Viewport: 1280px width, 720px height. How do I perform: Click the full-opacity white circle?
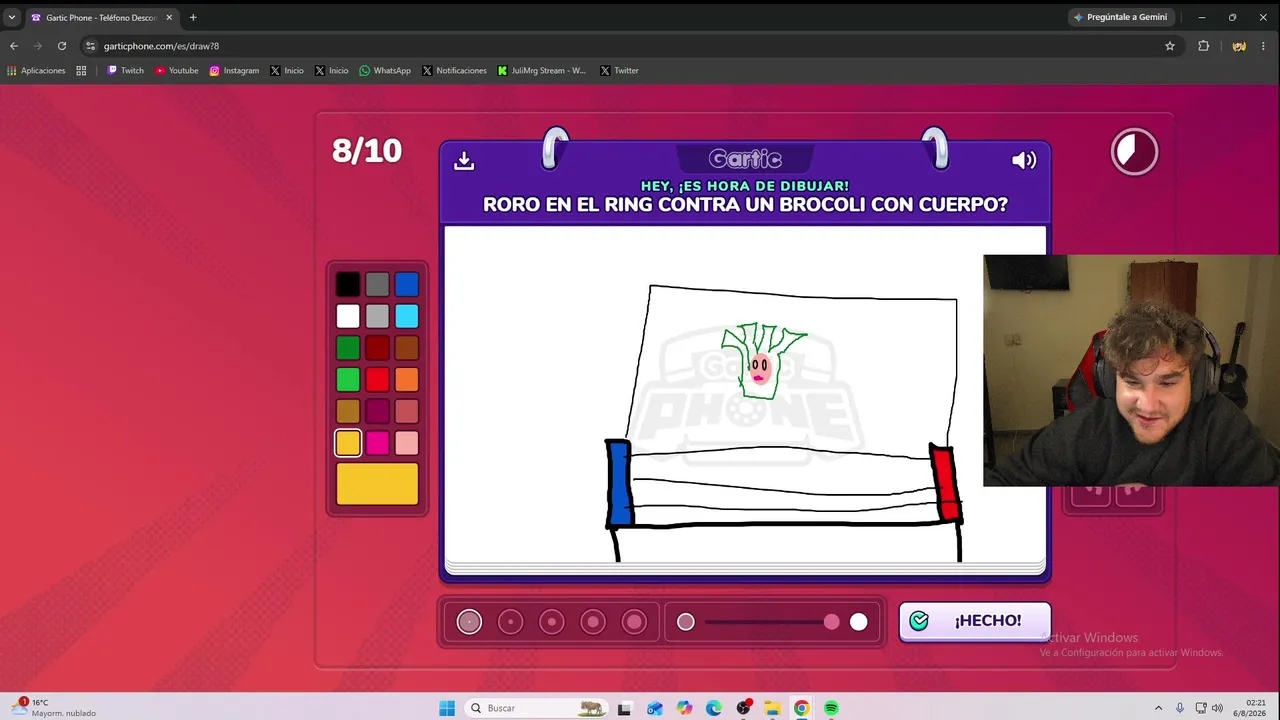coord(859,622)
